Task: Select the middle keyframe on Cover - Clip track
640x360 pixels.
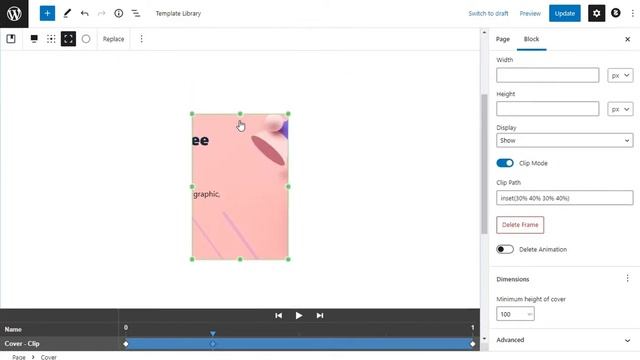Action: tap(213, 344)
